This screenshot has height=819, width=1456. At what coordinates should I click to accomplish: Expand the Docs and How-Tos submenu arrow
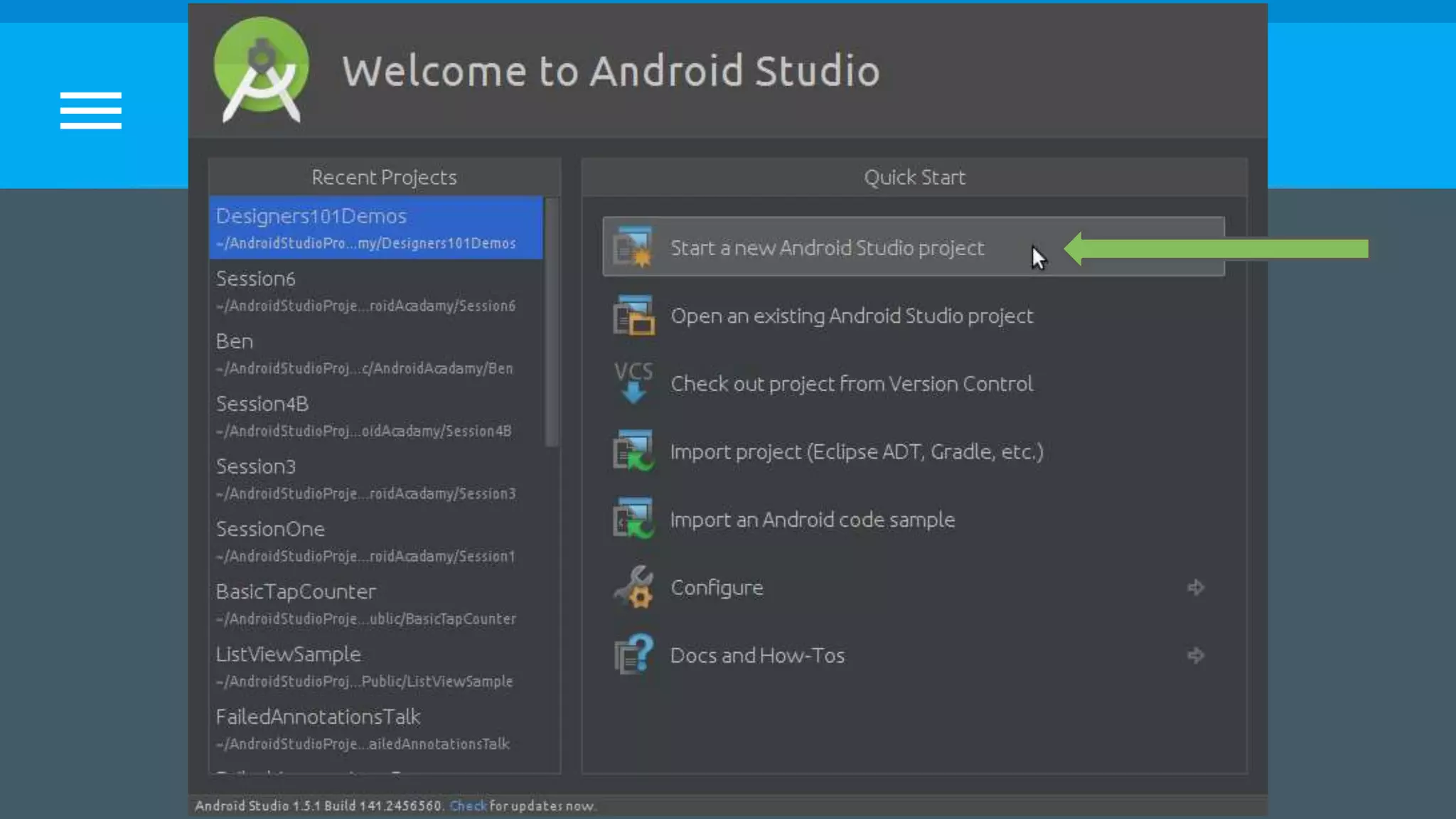click(1195, 655)
